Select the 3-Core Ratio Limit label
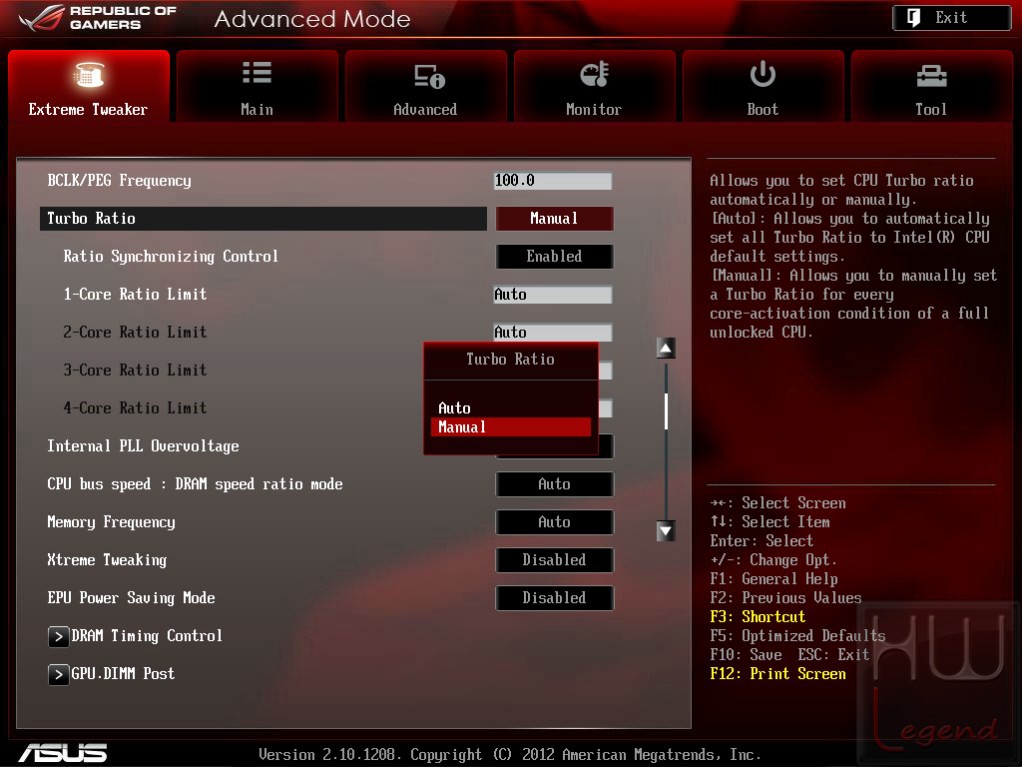The height and width of the screenshot is (767, 1022). pyautogui.click(x=135, y=370)
